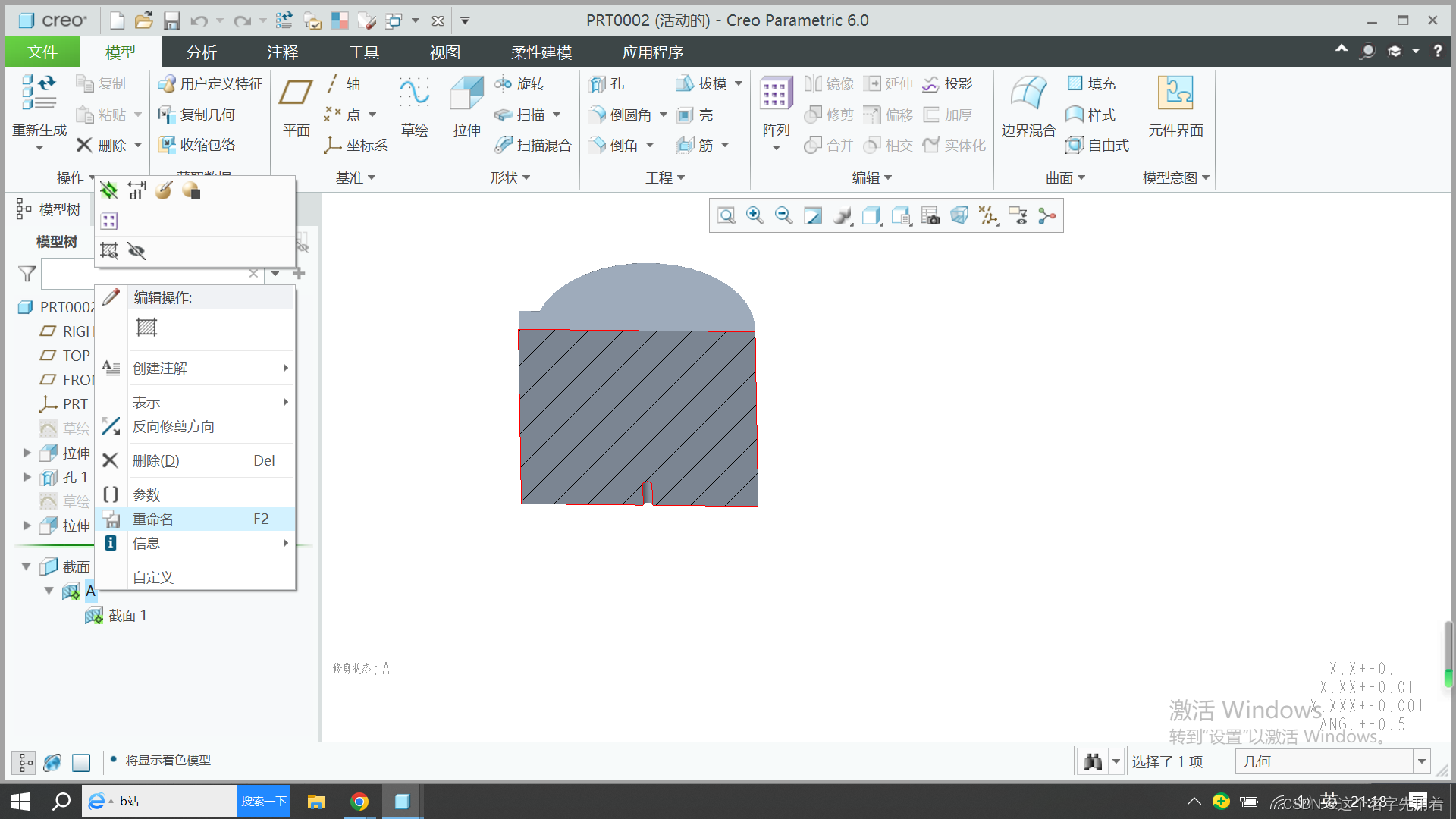
Task: Collapse the 截面 tree node
Action: pyautogui.click(x=27, y=566)
